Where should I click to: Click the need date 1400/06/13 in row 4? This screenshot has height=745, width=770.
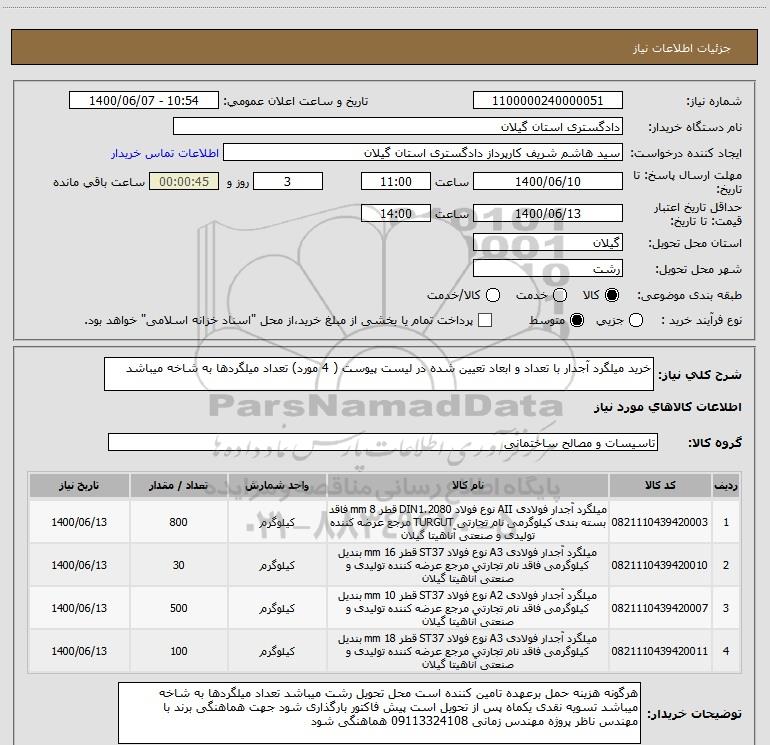tap(79, 651)
